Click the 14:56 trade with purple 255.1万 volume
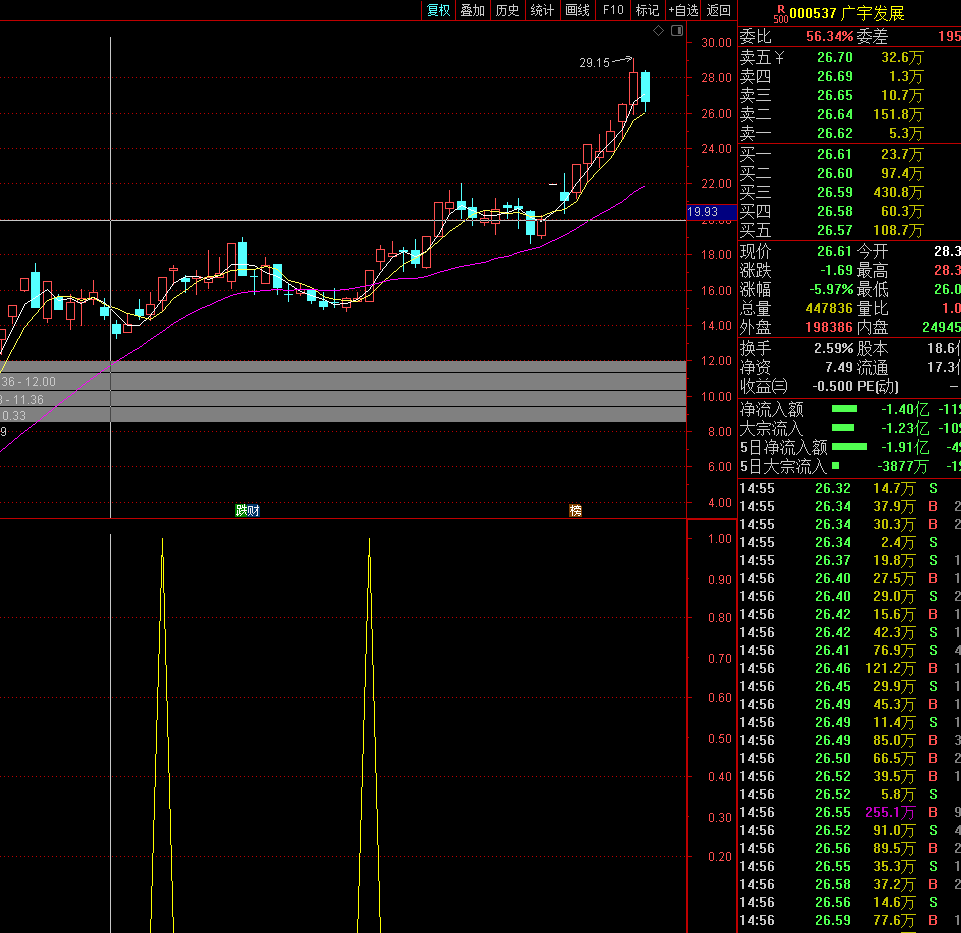The image size is (961, 933). point(849,812)
